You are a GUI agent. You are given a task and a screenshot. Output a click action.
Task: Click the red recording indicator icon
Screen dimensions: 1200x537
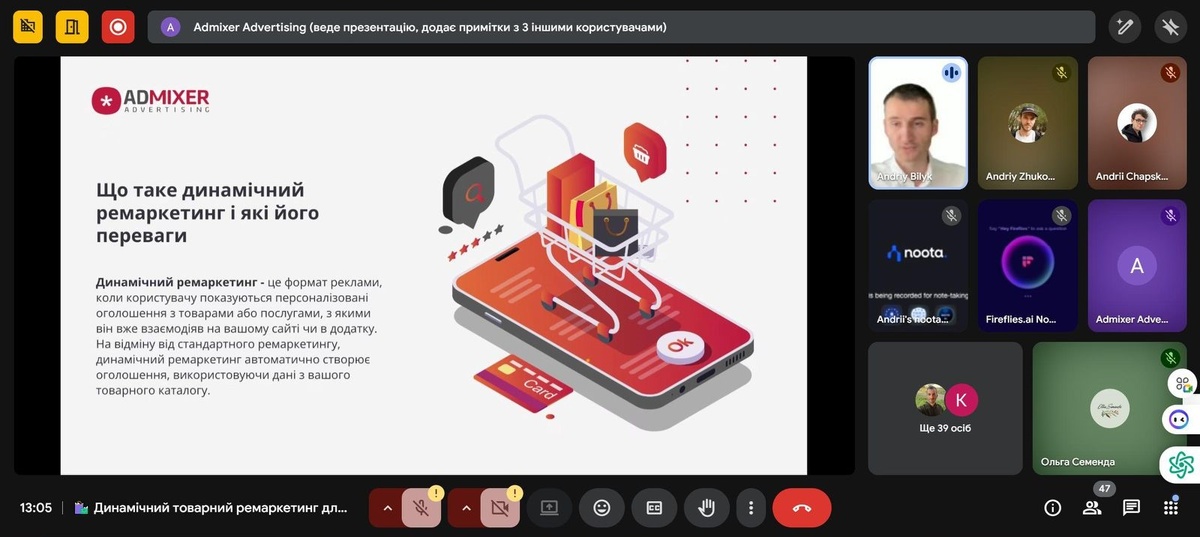[118, 27]
